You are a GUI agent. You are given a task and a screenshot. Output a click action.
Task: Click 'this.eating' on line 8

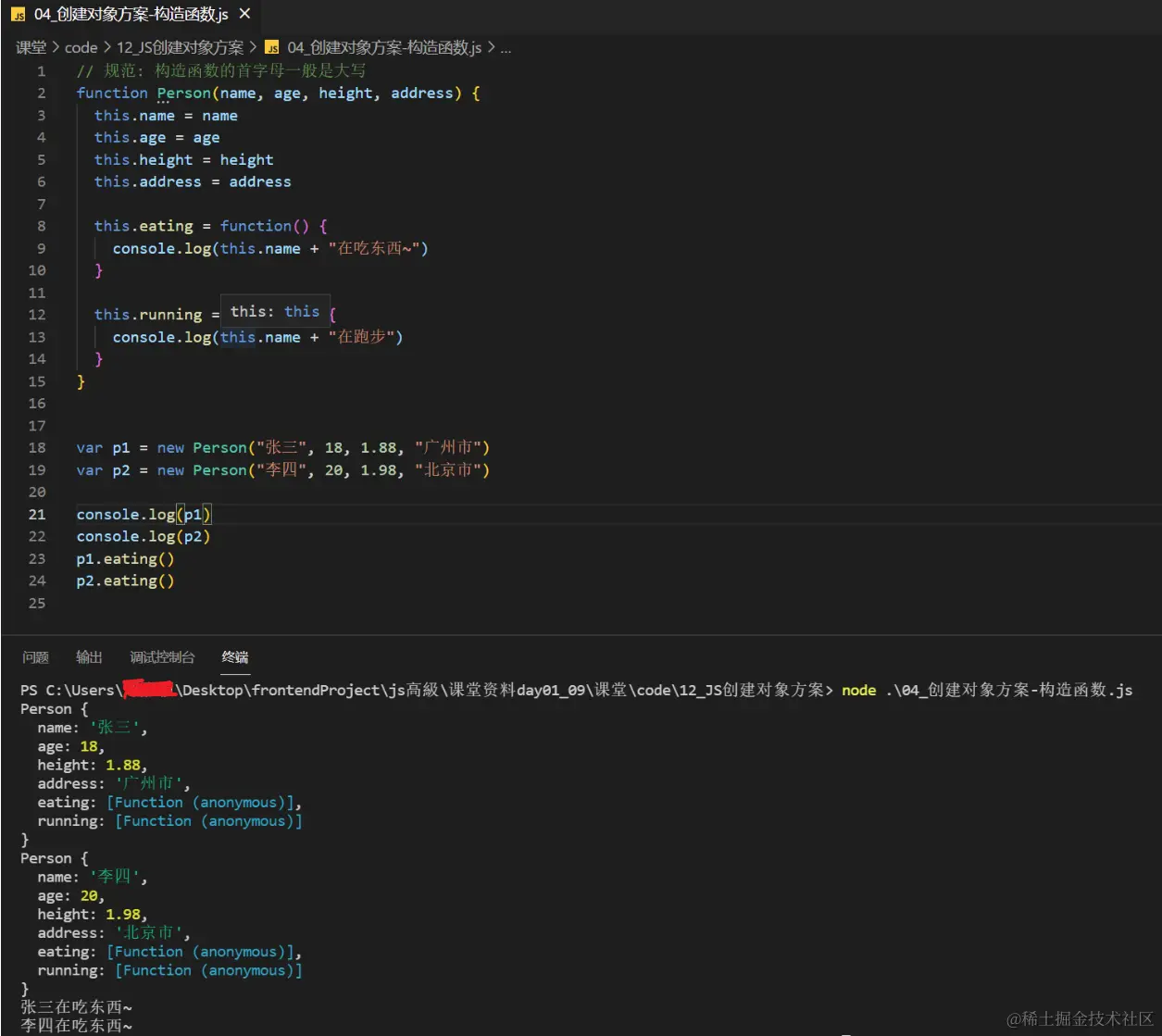coord(144,226)
